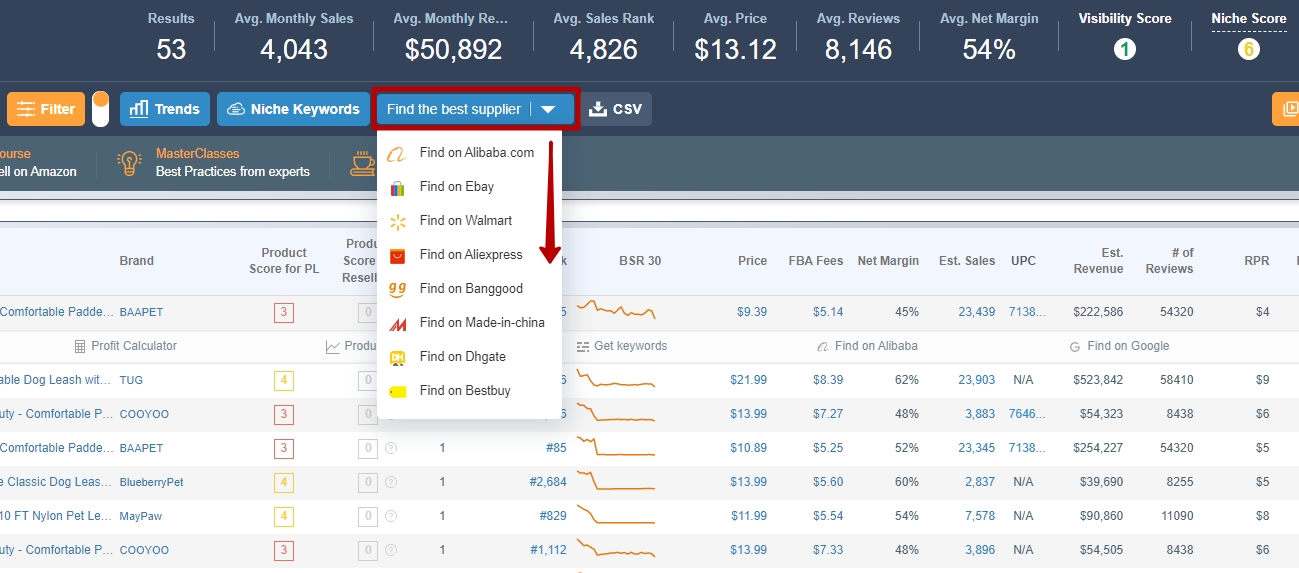Click the Niche Score badge showing 6
This screenshot has width=1299, height=573.
tap(1249, 49)
